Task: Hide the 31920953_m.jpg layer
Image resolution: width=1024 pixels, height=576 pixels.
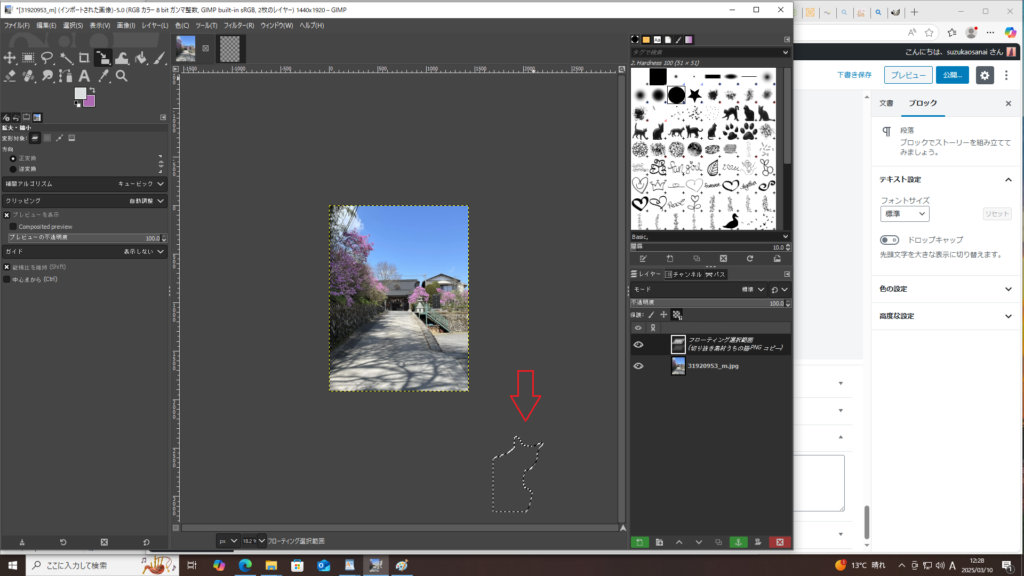Action: (638, 366)
